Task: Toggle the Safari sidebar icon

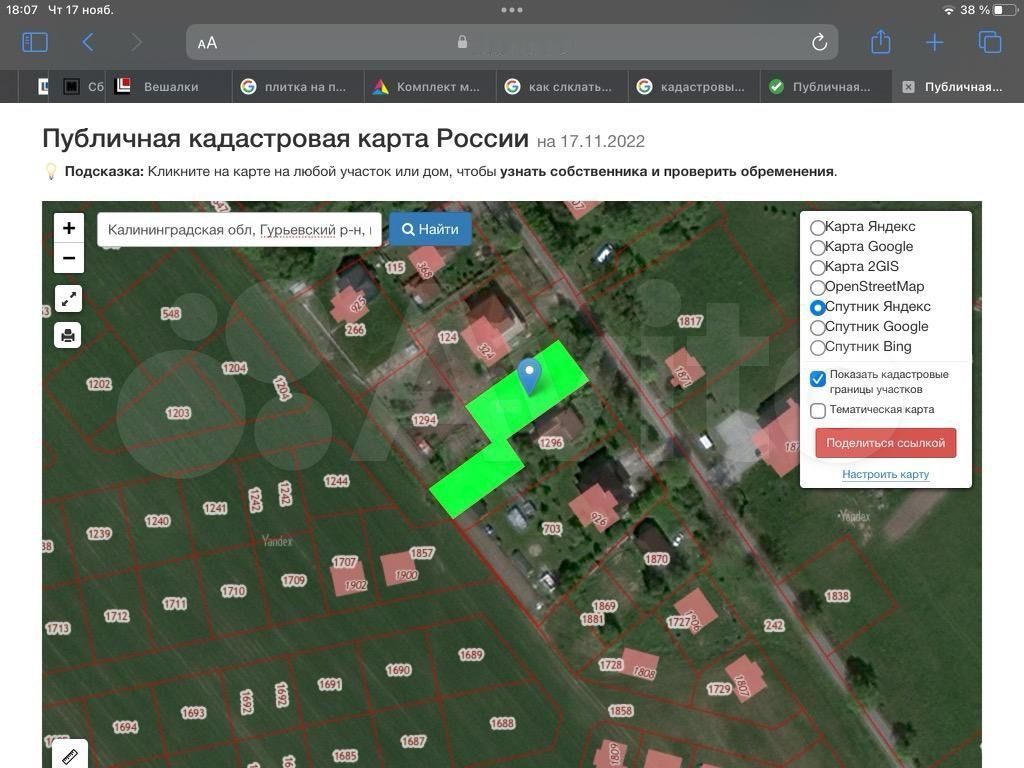Action: tap(35, 42)
